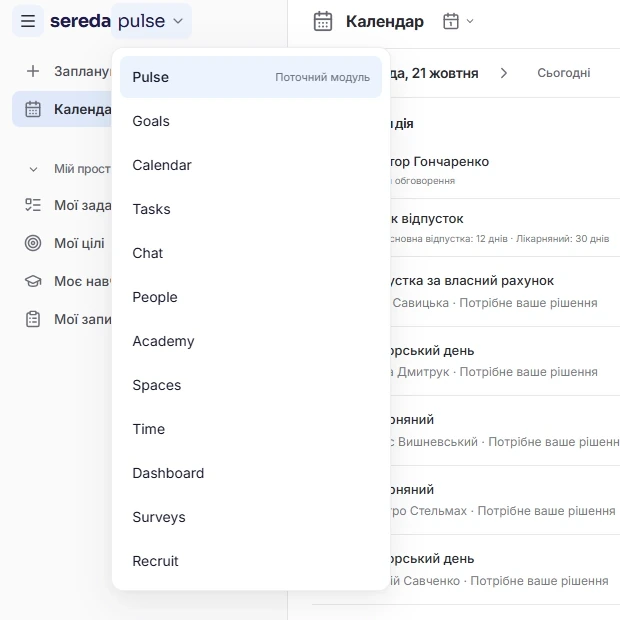Go to the Dashboard module
The height and width of the screenshot is (620, 620).
(251, 473)
